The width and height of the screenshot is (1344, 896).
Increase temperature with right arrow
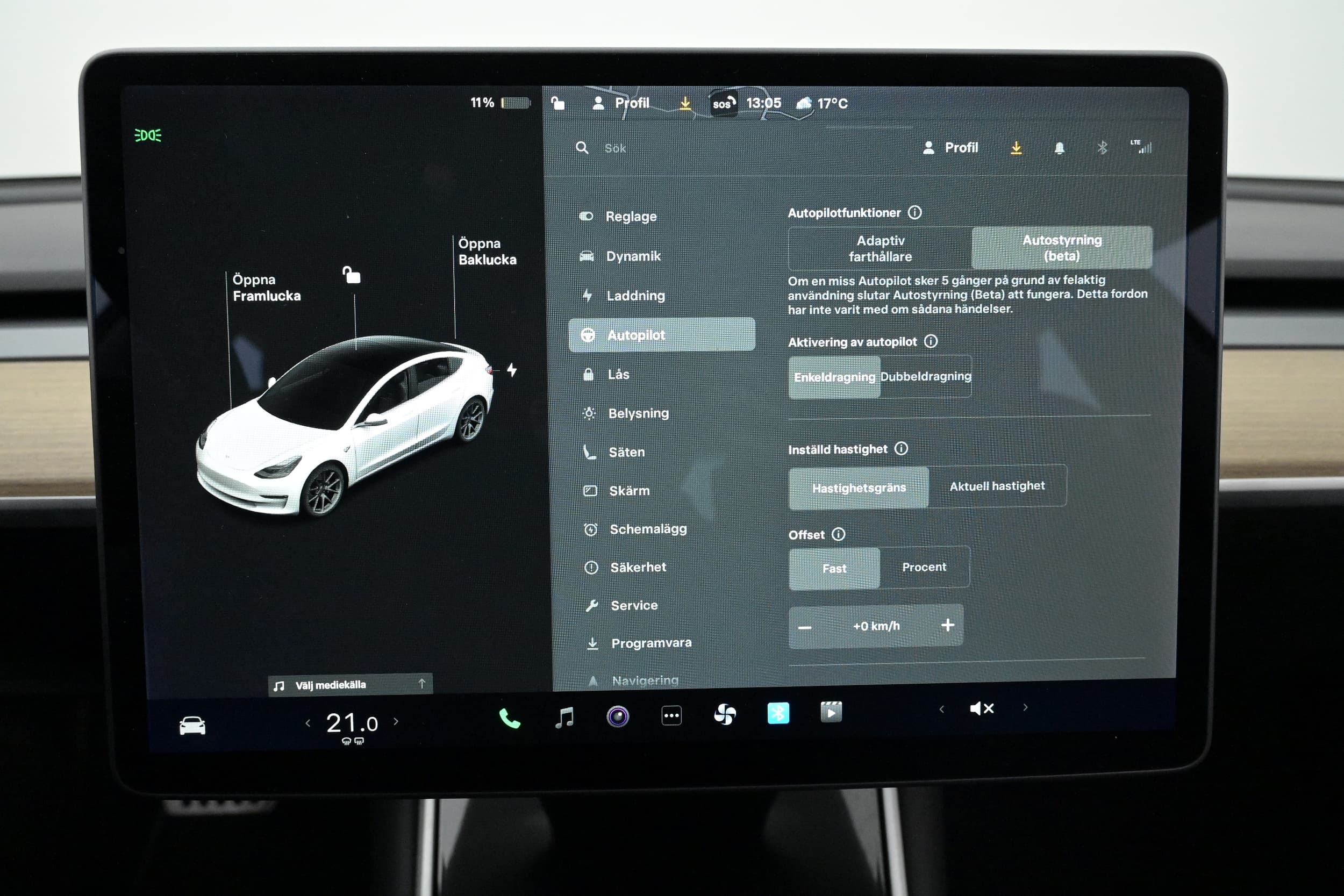tap(396, 721)
